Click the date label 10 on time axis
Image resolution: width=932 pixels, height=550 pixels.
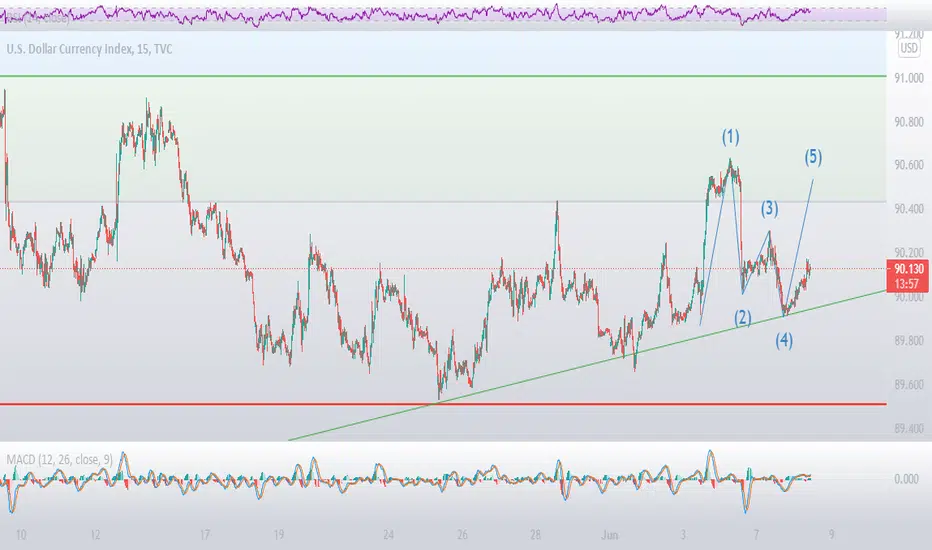pos(21,535)
